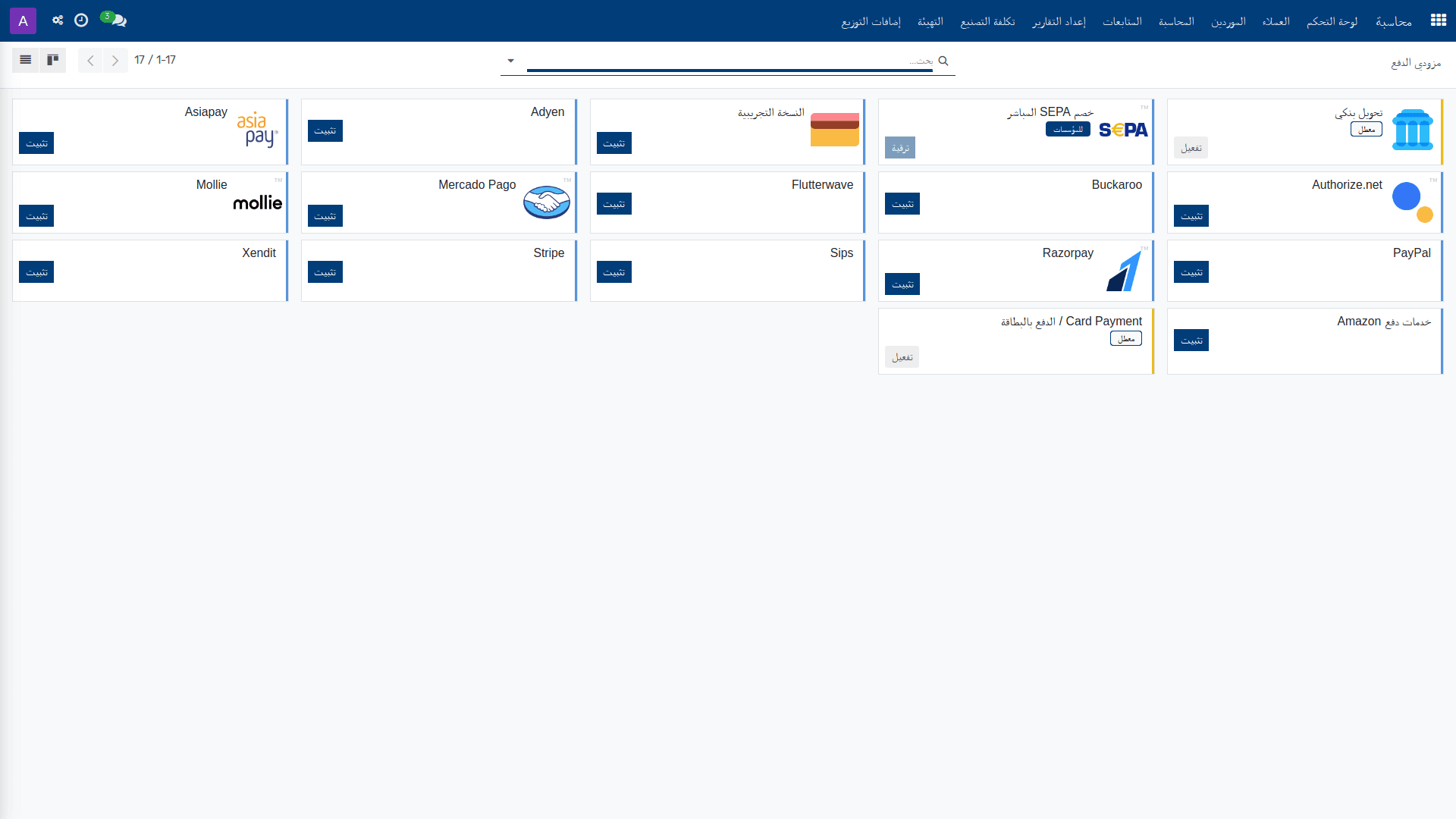
Task: Install the Amazon payment services provider
Action: [1191, 340]
